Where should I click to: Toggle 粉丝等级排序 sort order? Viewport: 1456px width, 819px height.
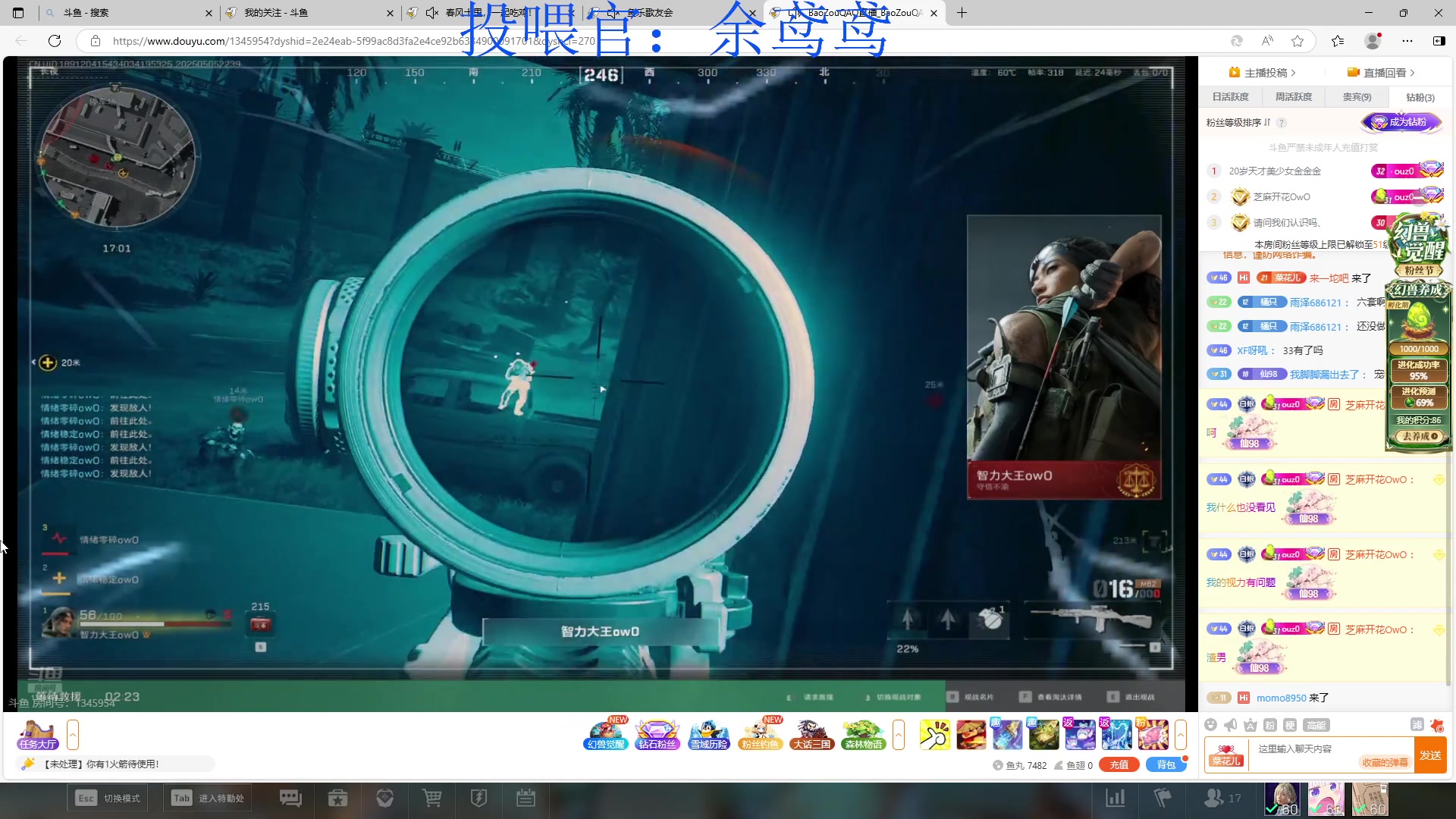[x=1238, y=122]
